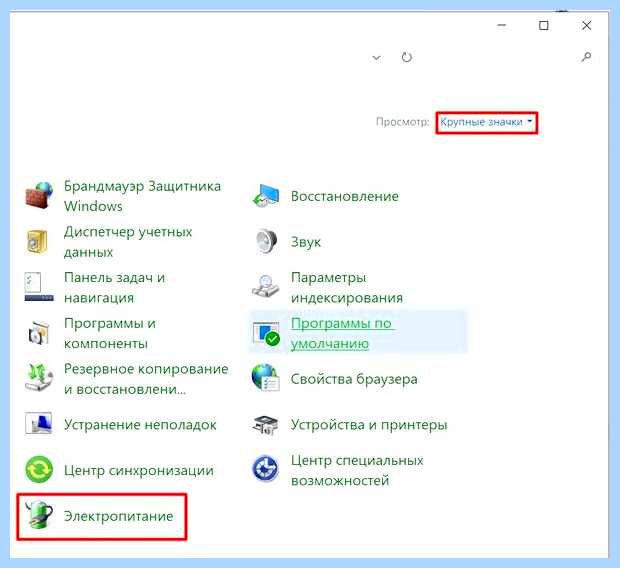The width and height of the screenshot is (620, 568).
Task: Open Резервное копирование и восстановление link
Action: (x=146, y=379)
